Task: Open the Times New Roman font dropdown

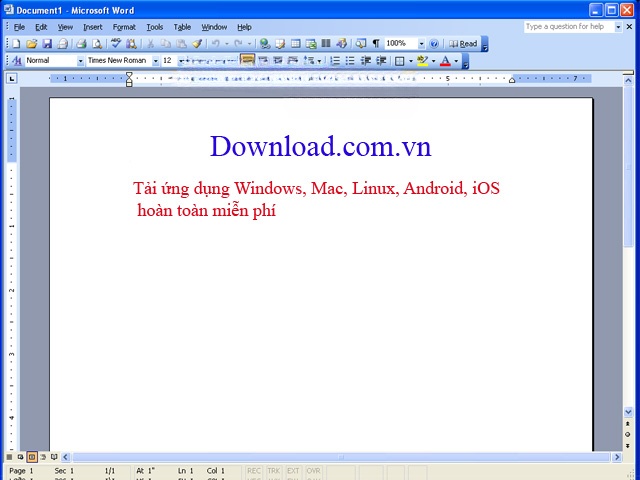Action: (156, 61)
